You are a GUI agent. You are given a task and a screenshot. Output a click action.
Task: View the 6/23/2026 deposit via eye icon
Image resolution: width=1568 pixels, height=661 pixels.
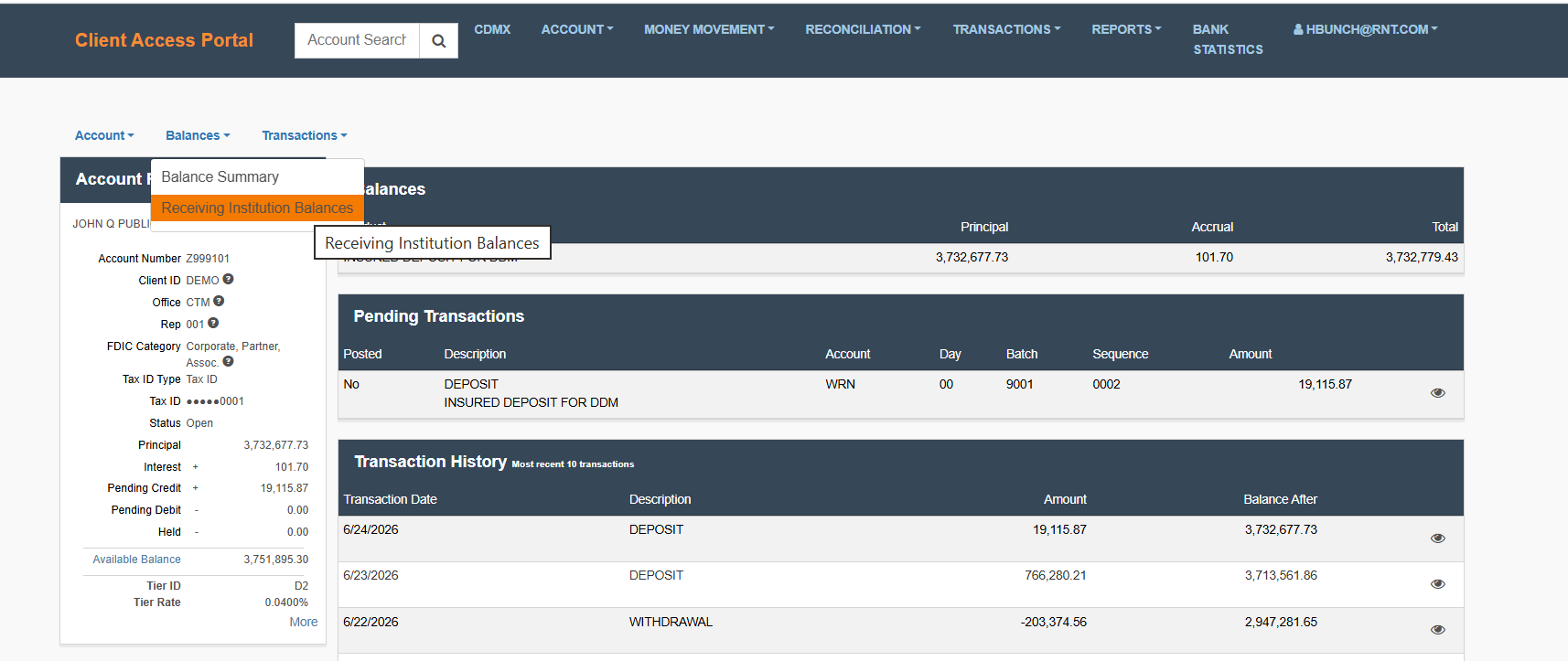tap(1438, 584)
